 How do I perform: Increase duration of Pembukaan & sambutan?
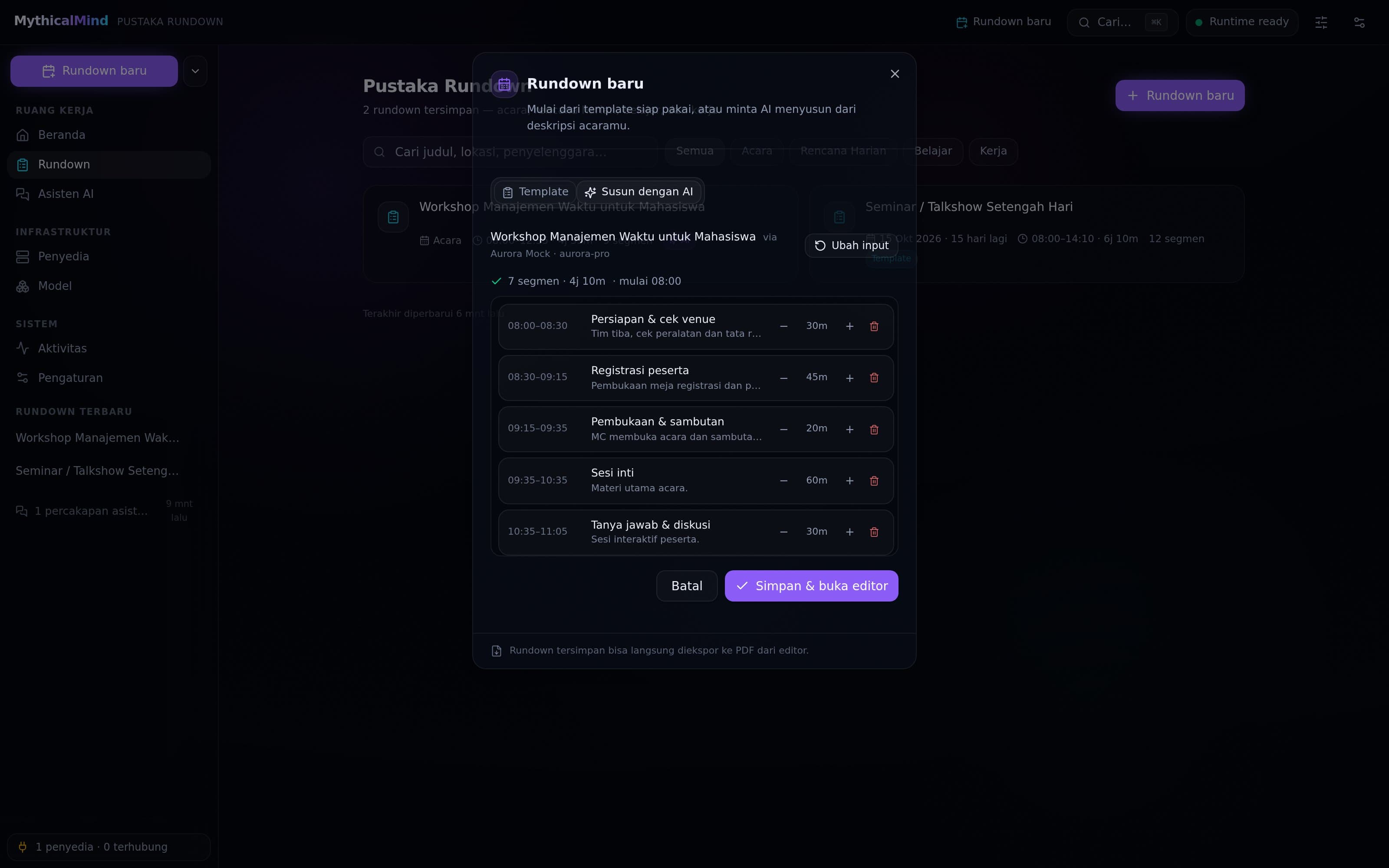[x=849, y=429]
